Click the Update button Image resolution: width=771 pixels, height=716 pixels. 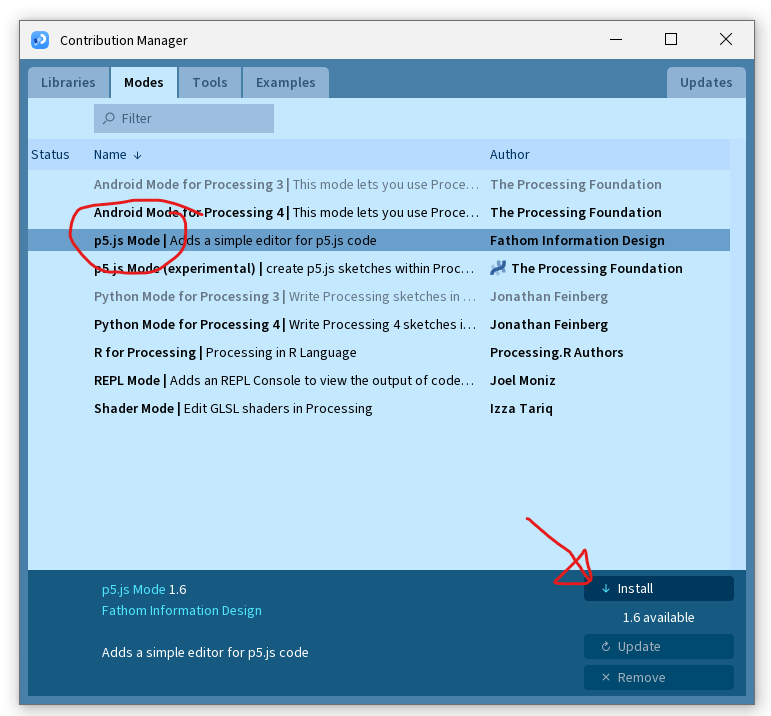click(x=658, y=647)
